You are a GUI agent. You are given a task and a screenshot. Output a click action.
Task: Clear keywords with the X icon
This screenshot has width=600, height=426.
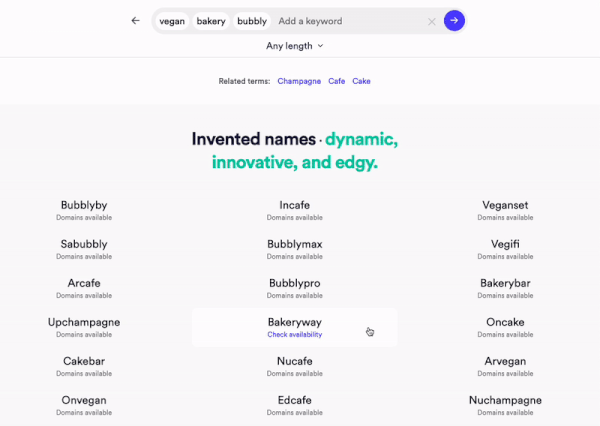click(x=432, y=22)
